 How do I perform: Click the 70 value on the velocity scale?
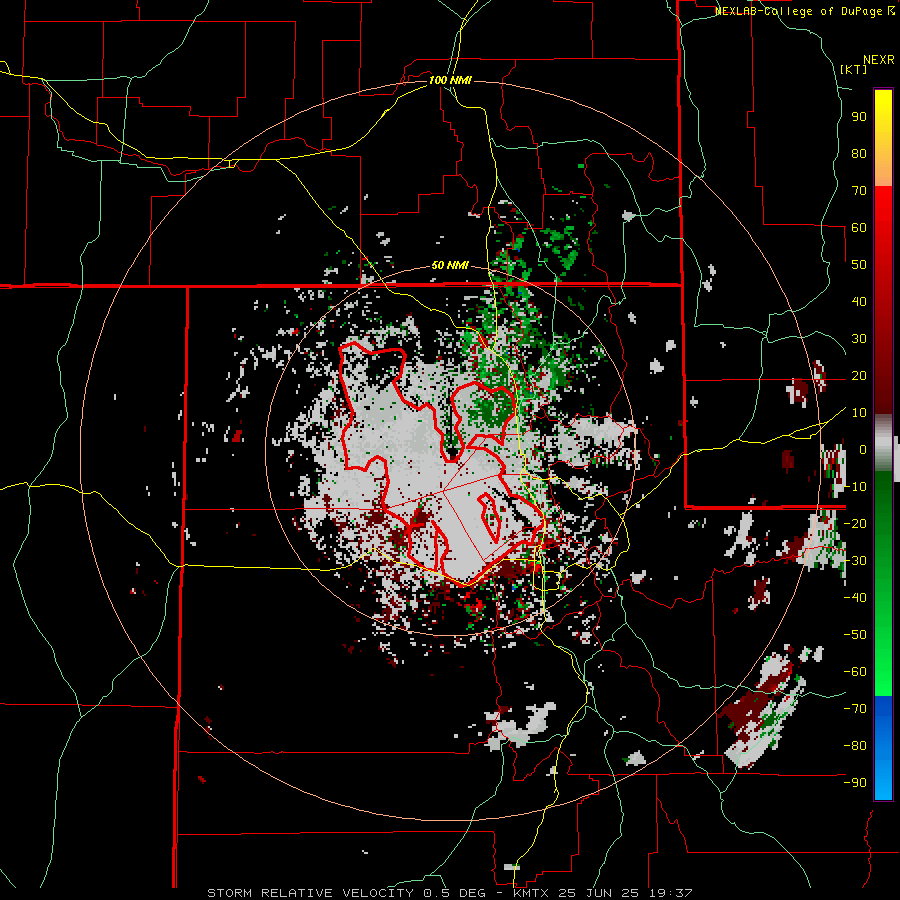click(x=859, y=191)
